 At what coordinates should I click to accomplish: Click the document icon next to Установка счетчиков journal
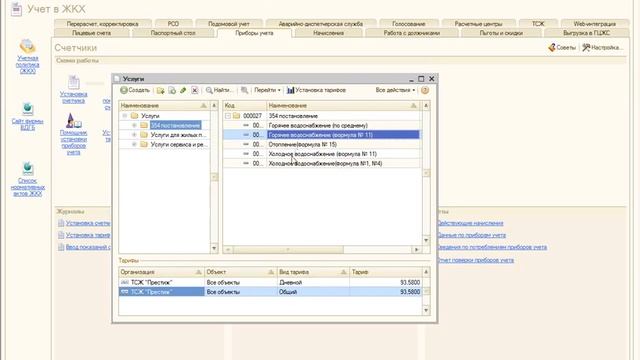click(x=61, y=223)
